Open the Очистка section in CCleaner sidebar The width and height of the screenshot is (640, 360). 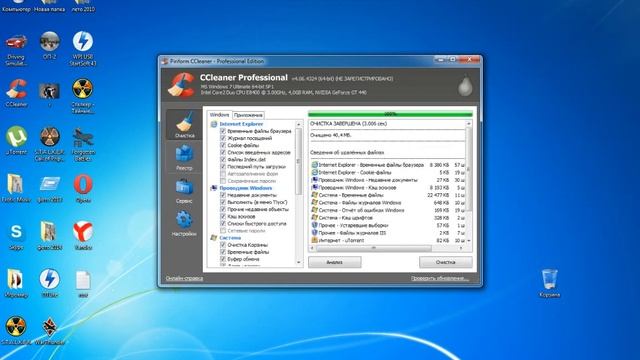point(184,125)
